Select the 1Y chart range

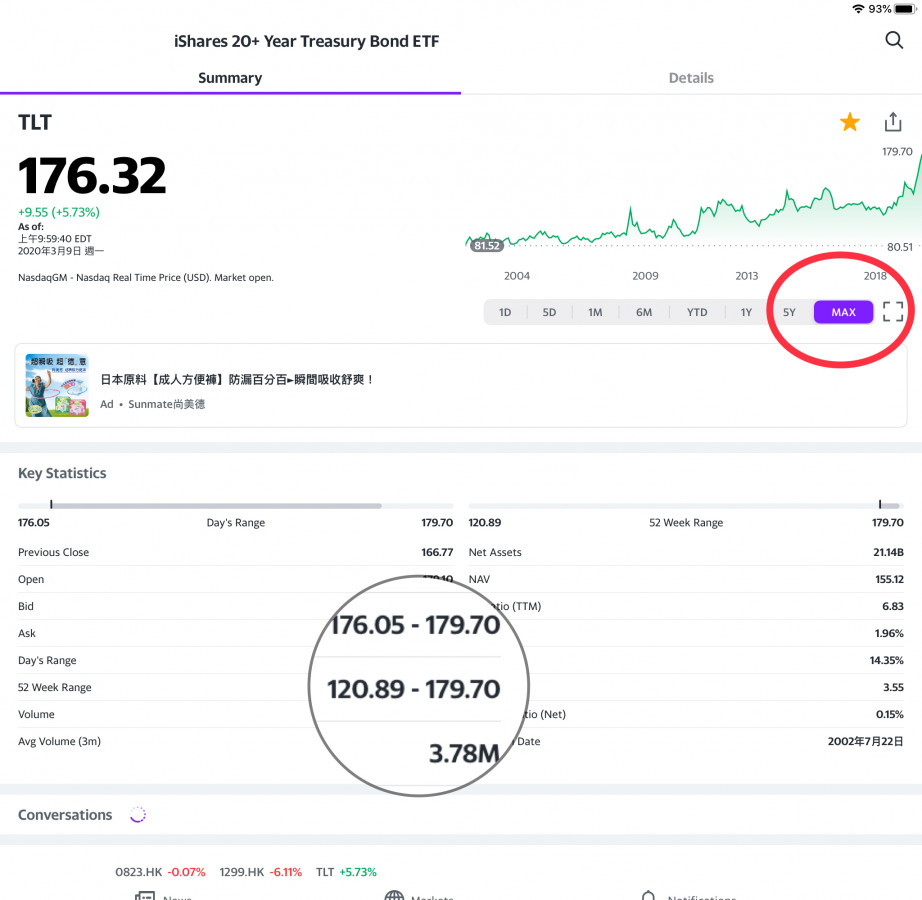746,312
